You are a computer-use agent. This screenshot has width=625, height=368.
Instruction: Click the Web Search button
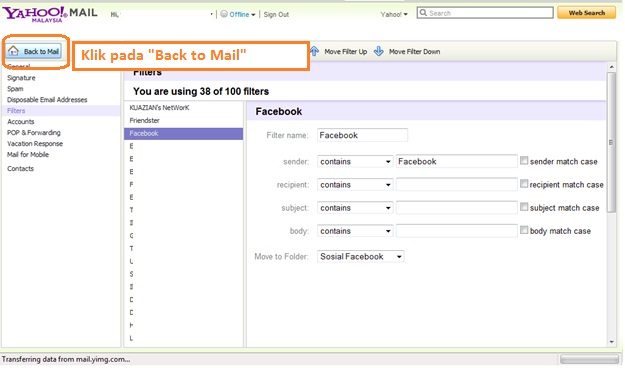[x=586, y=13]
